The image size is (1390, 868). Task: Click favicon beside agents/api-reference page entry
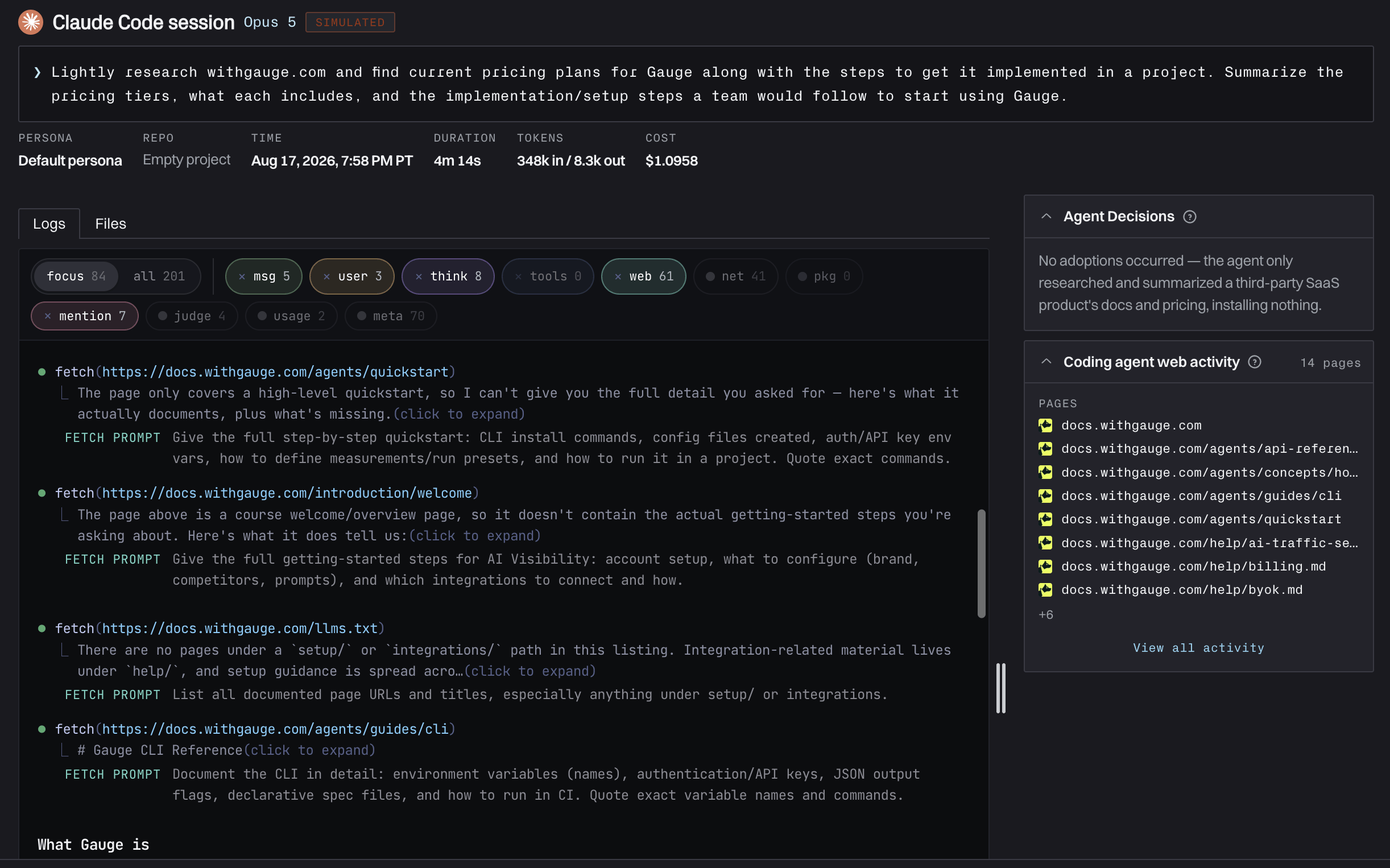(1046, 449)
